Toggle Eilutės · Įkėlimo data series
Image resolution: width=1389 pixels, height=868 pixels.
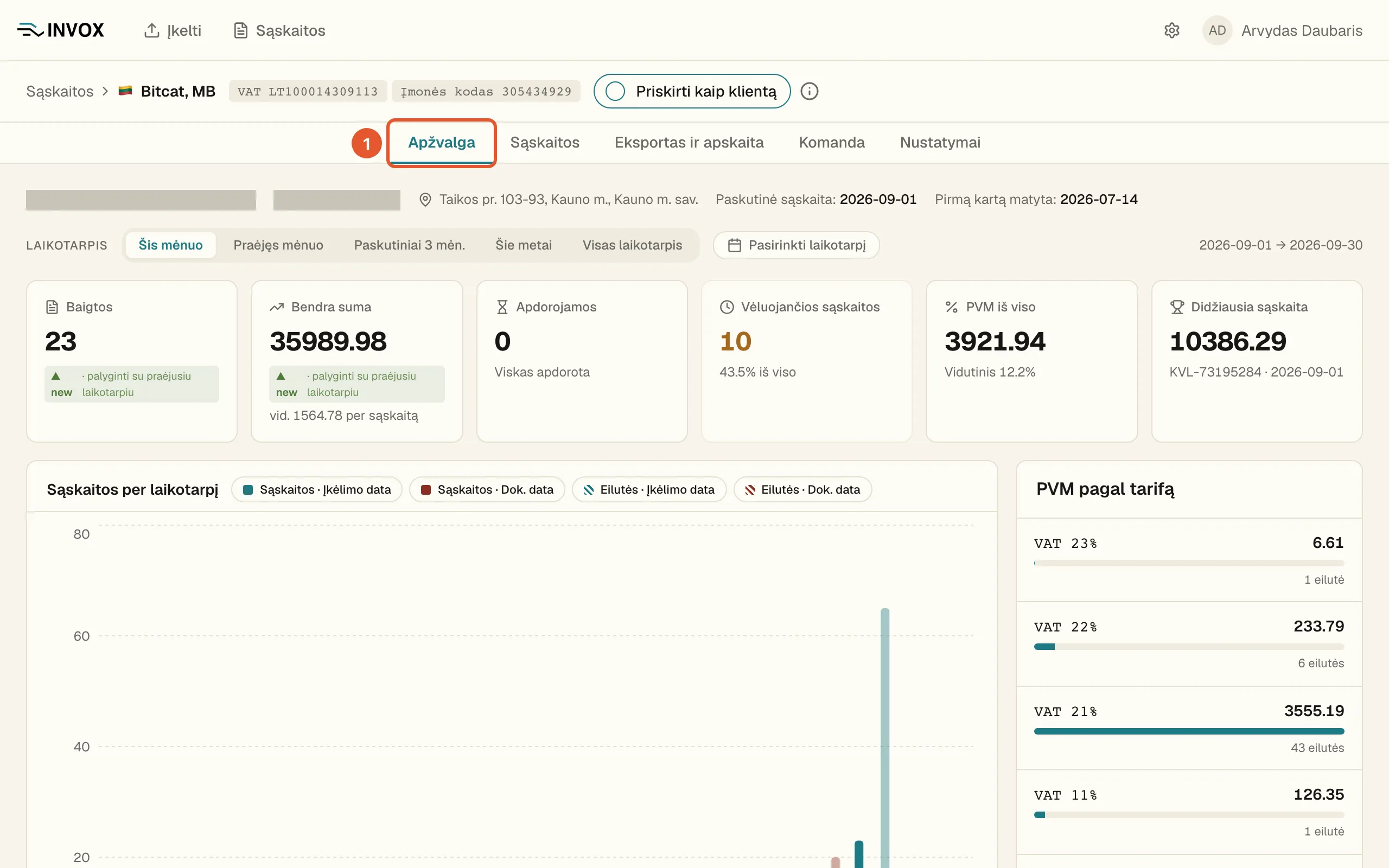(x=649, y=490)
